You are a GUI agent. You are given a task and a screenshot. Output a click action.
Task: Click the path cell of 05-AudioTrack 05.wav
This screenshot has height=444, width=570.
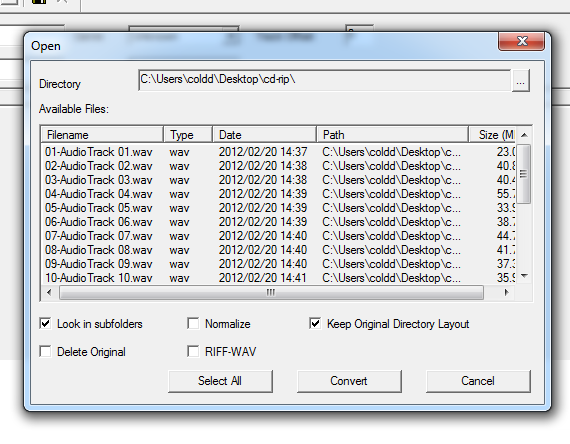pos(391,208)
